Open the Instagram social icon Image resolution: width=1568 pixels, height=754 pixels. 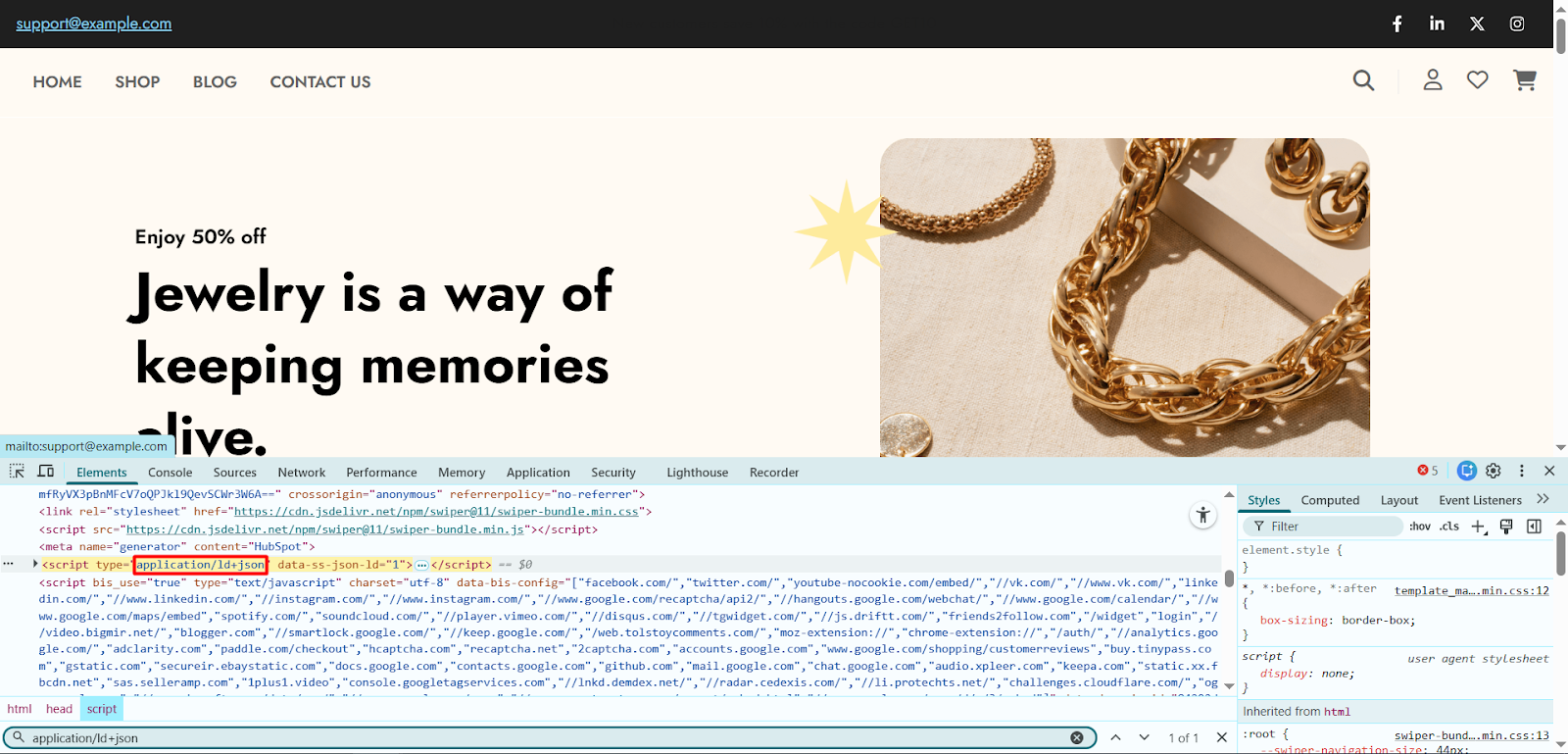[x=1516, y=24]
